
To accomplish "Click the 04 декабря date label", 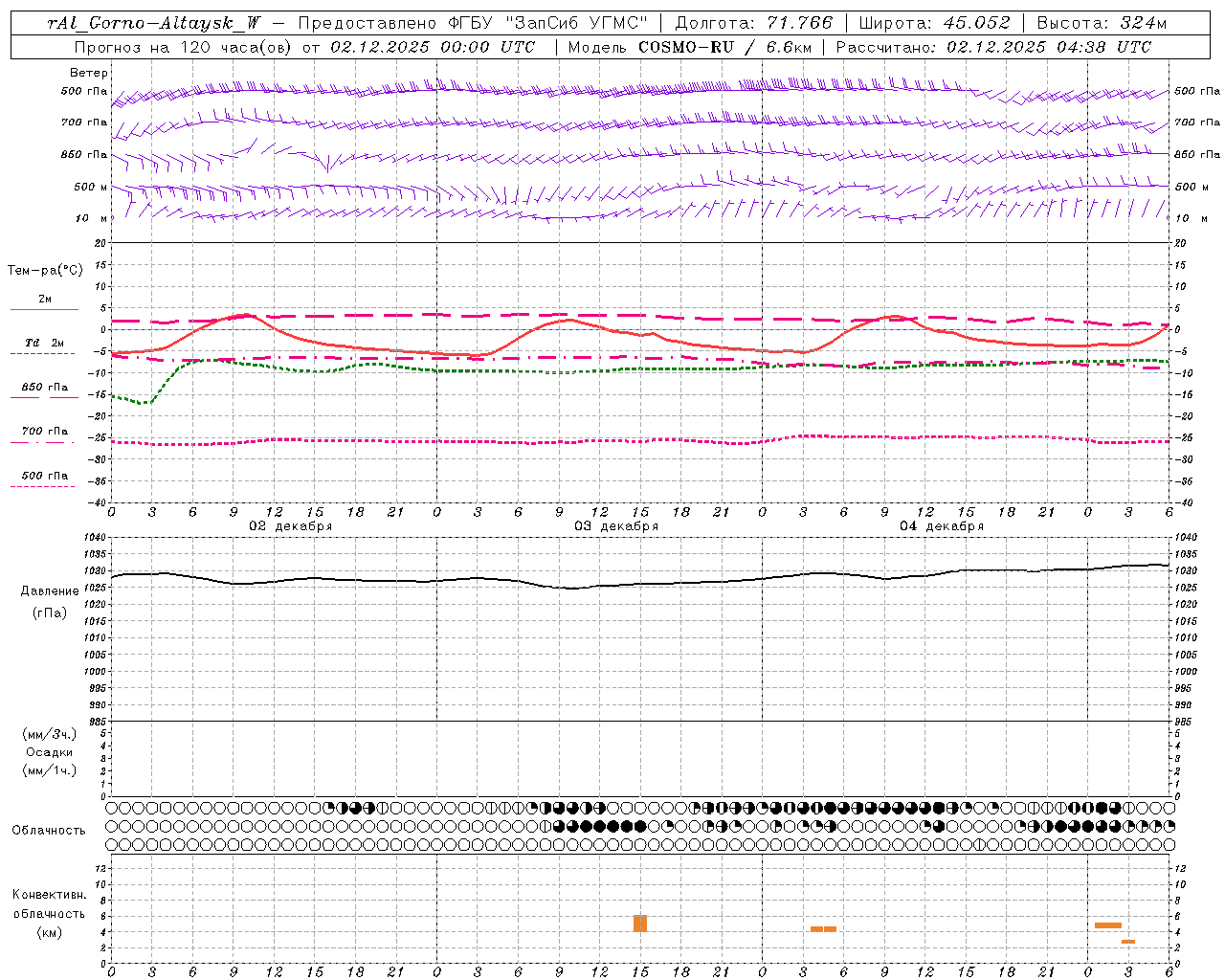I will pyautogui.click(x=942, y=526).
